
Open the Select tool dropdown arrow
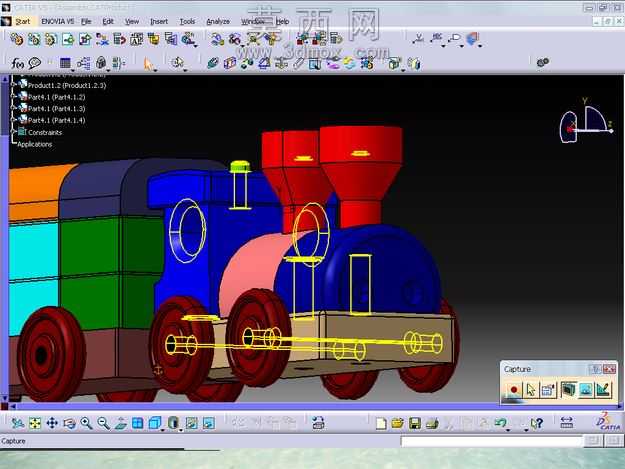pos(156,70)
